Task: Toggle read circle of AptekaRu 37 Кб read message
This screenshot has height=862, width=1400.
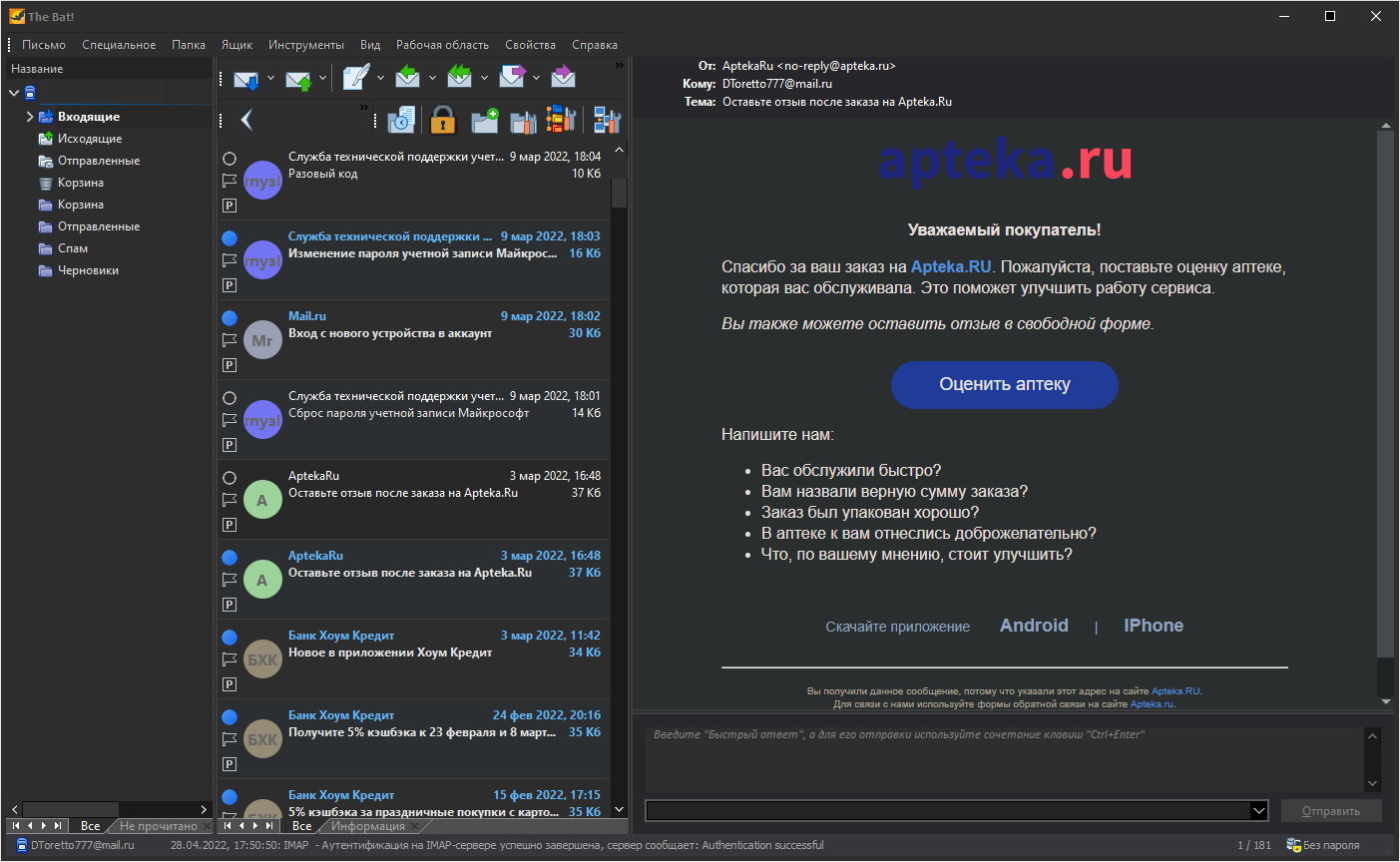Action: coord(230,478)
